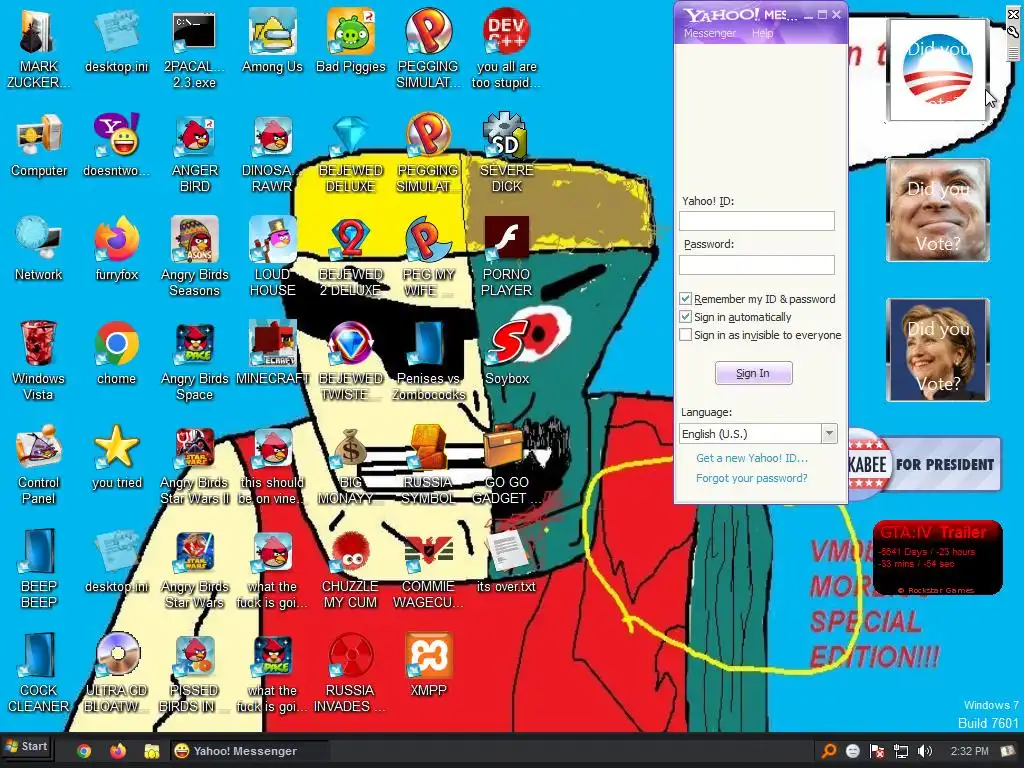
Task: Click Get a new Yahoo! ID link
Action: [x=752, y=458]
